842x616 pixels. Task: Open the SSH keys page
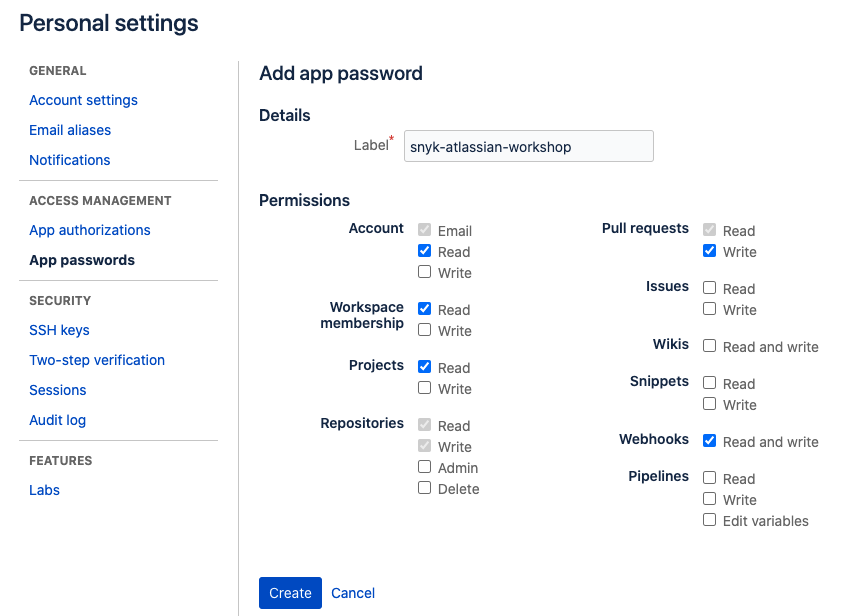pyautogui.click(x=58, y=330)
